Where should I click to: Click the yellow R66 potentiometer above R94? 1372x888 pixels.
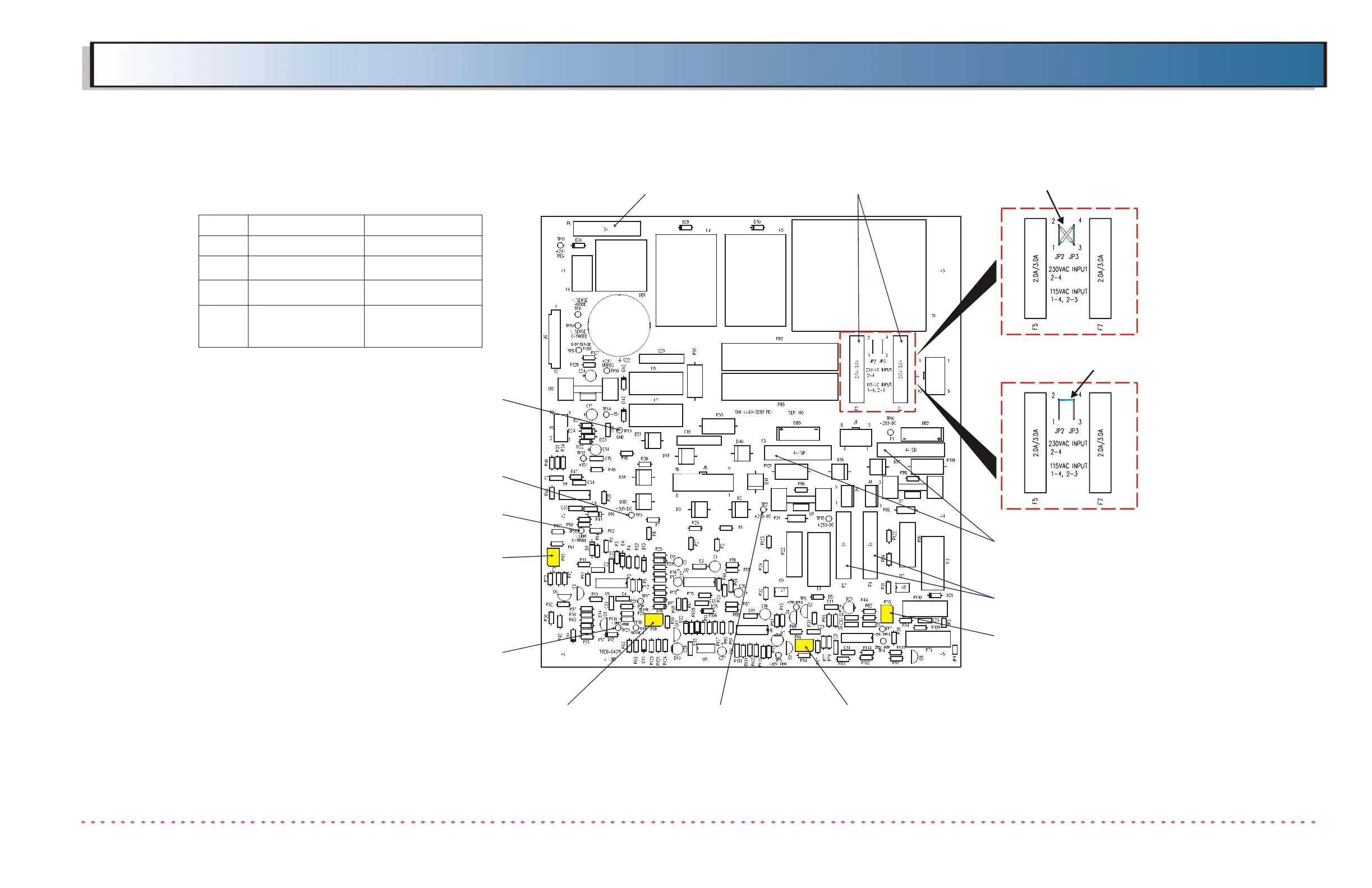click(804, 645)
